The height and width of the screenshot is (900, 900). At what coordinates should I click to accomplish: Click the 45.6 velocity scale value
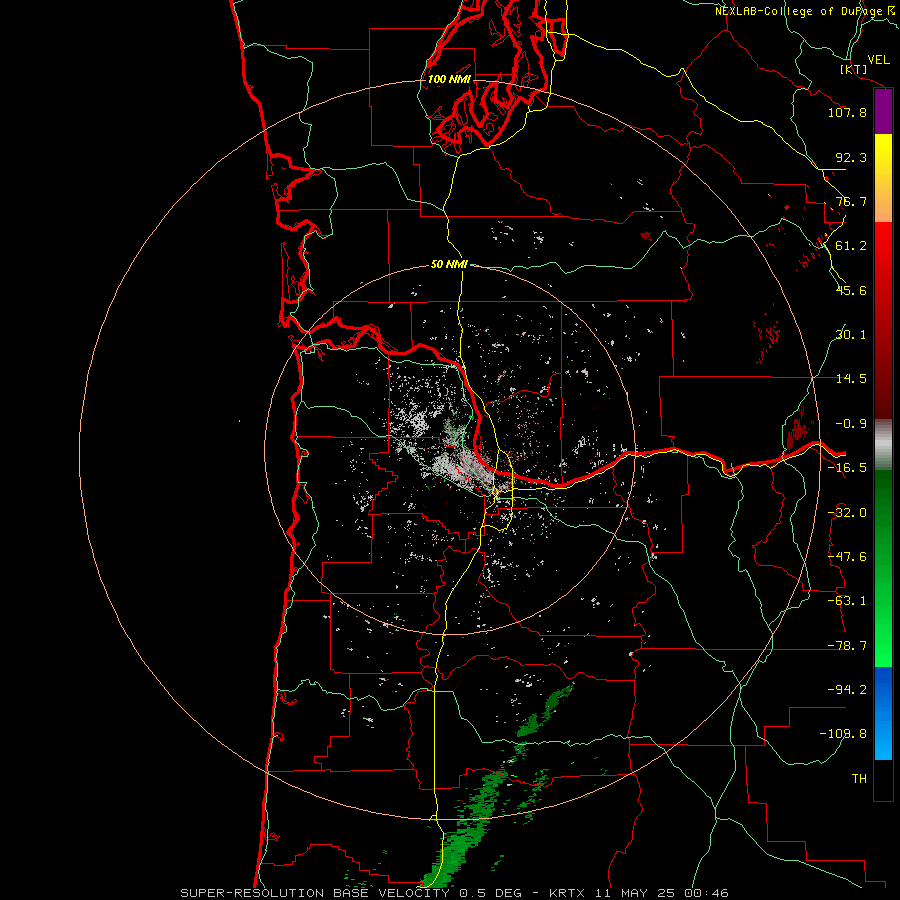point(851,290)
